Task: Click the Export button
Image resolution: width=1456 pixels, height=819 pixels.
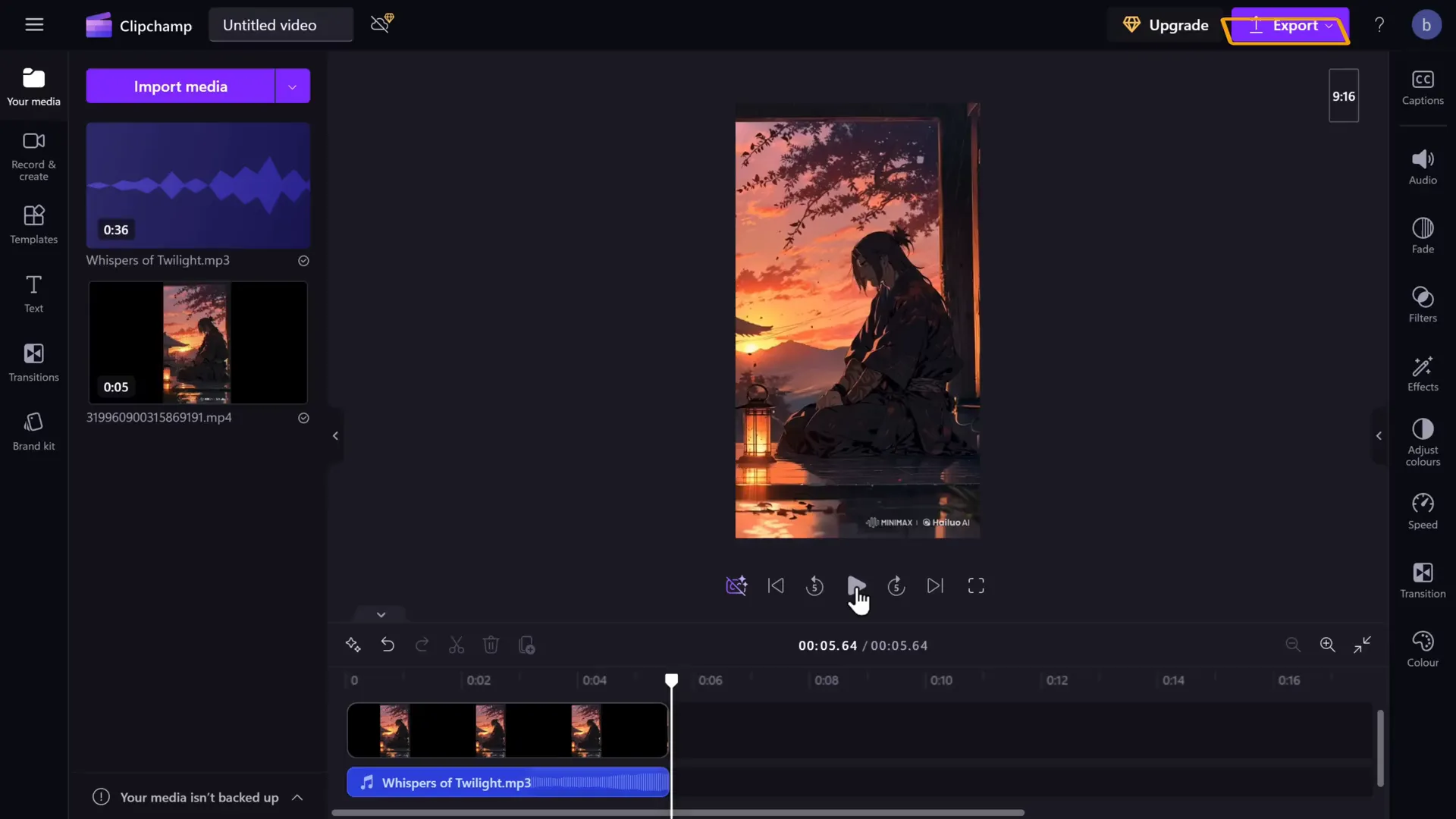Action: 1290,25
